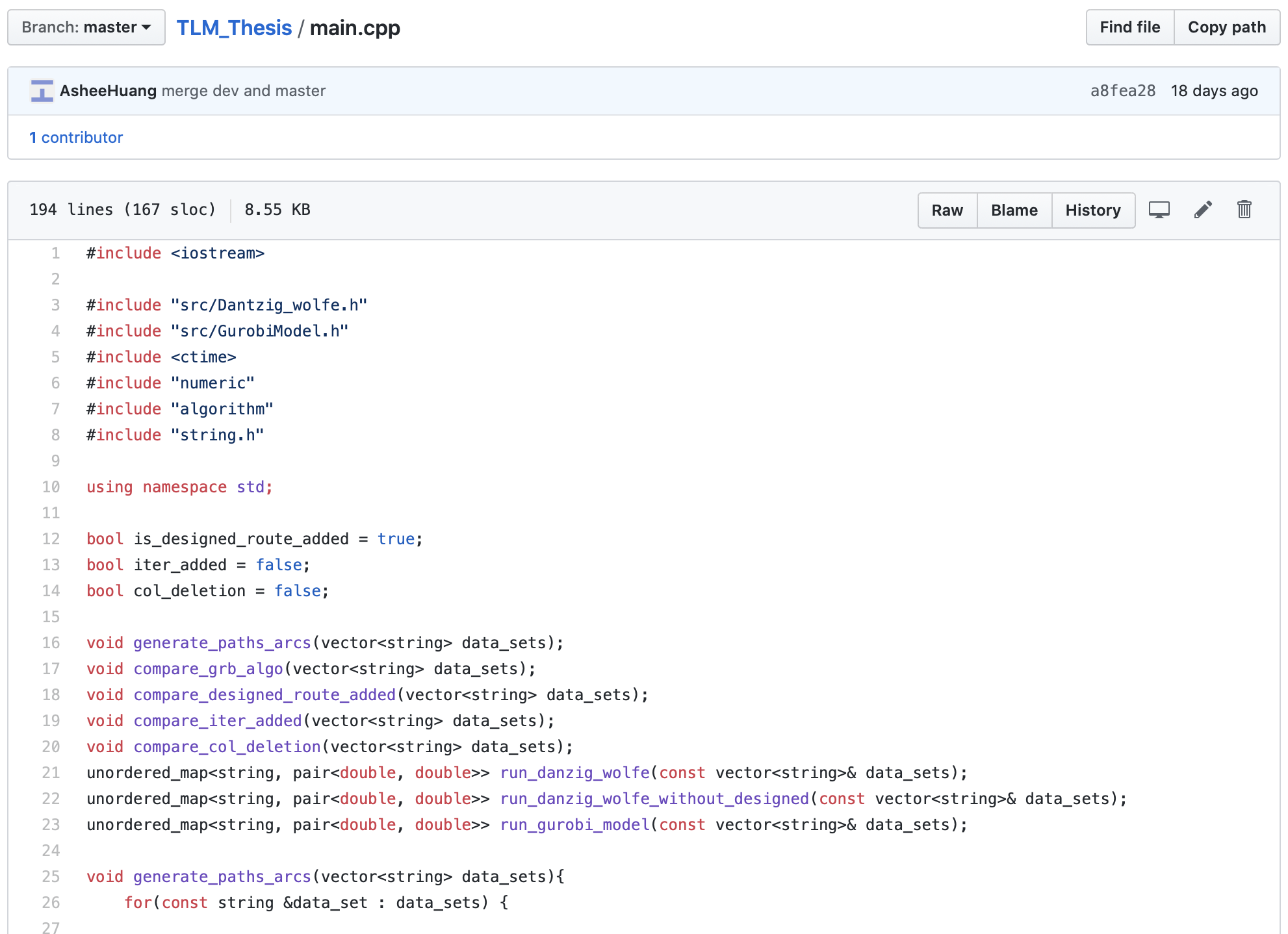Select line number 21
The image size is (1288, 934).
[51, 773]
